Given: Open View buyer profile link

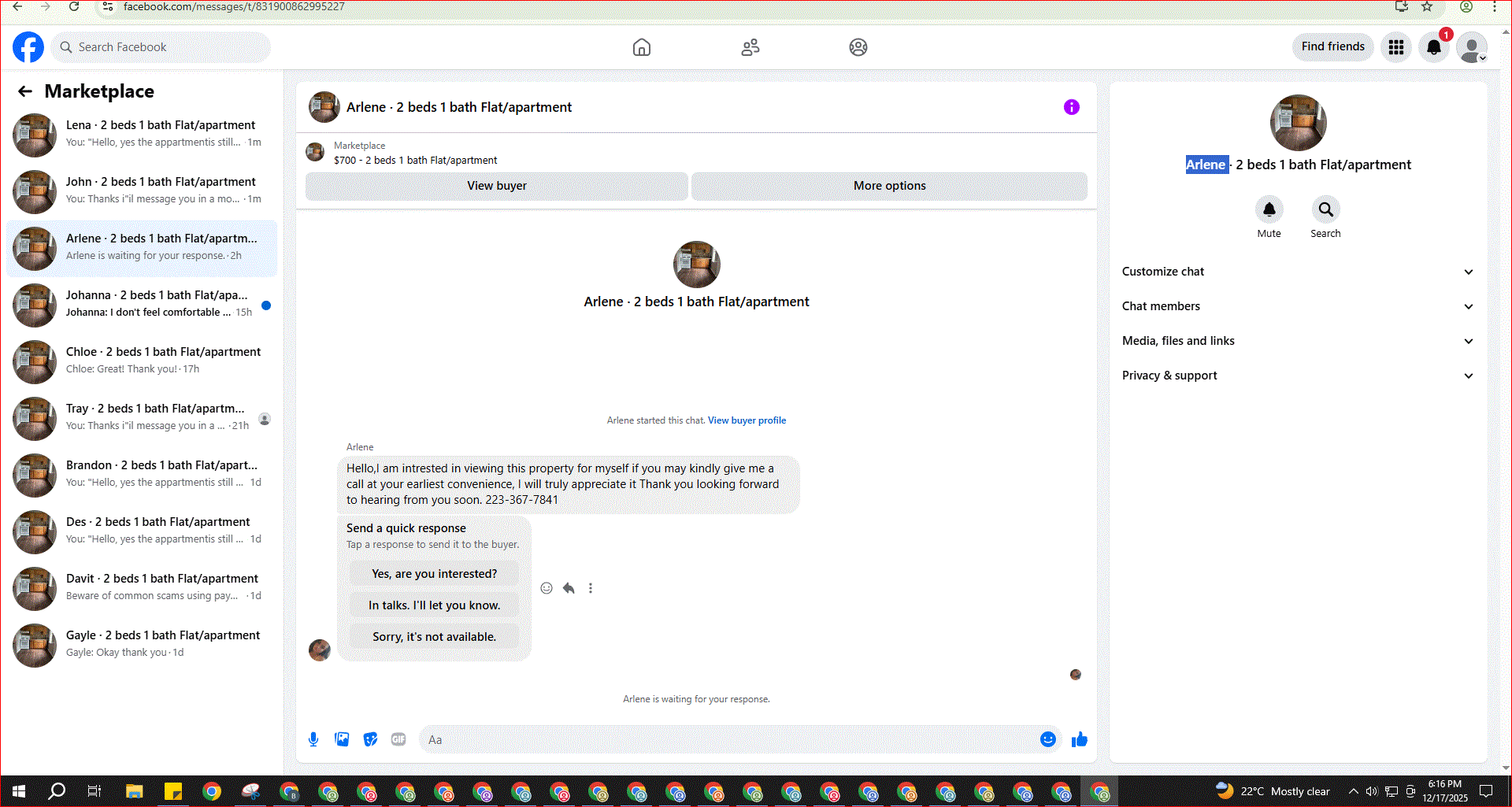Looking at the screenshot, I should [747, 420].
